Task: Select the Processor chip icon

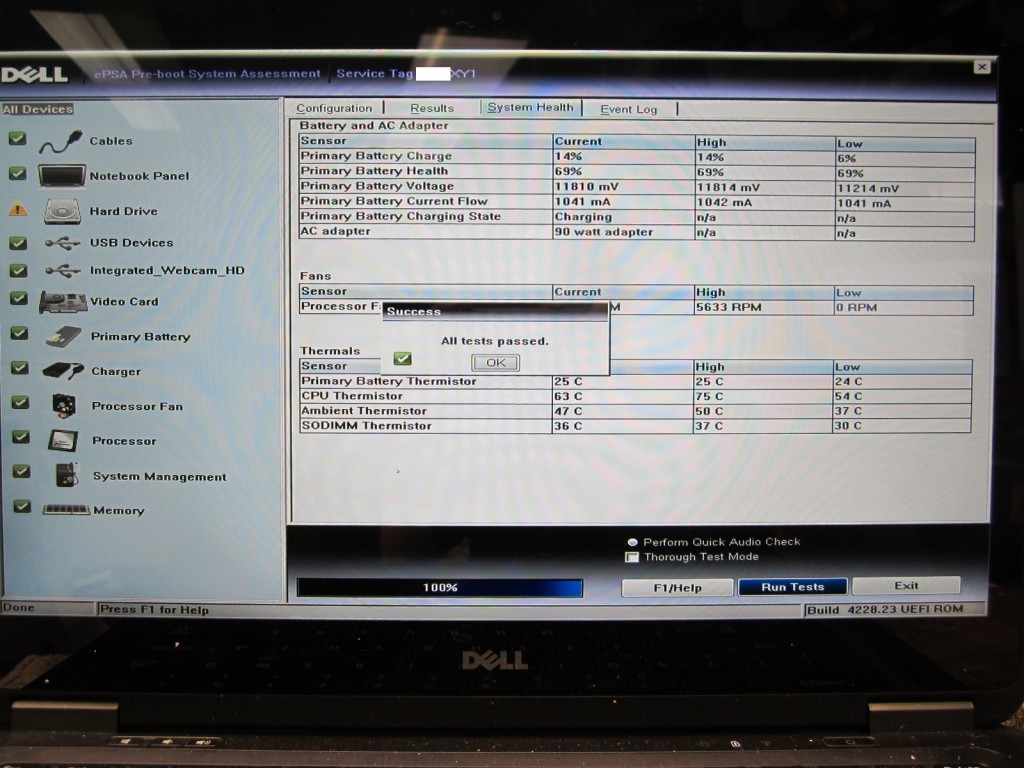Action: [x=63, y=441]
